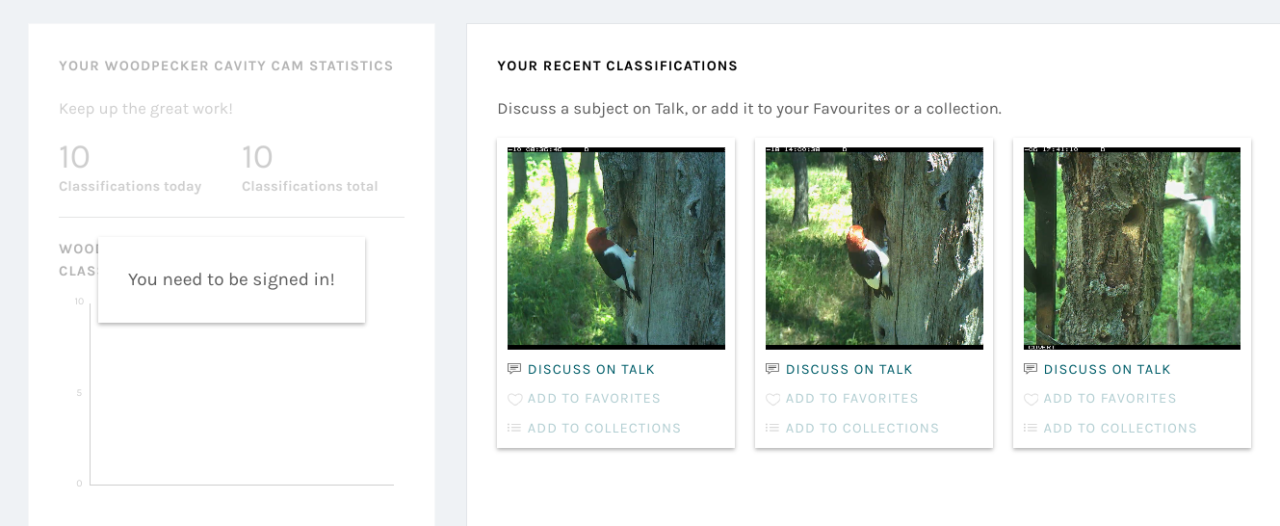The image size is (1280, 526).
Task: Click the collections list icon under second image
Action: pyautogui.click(x=772, y=428)
